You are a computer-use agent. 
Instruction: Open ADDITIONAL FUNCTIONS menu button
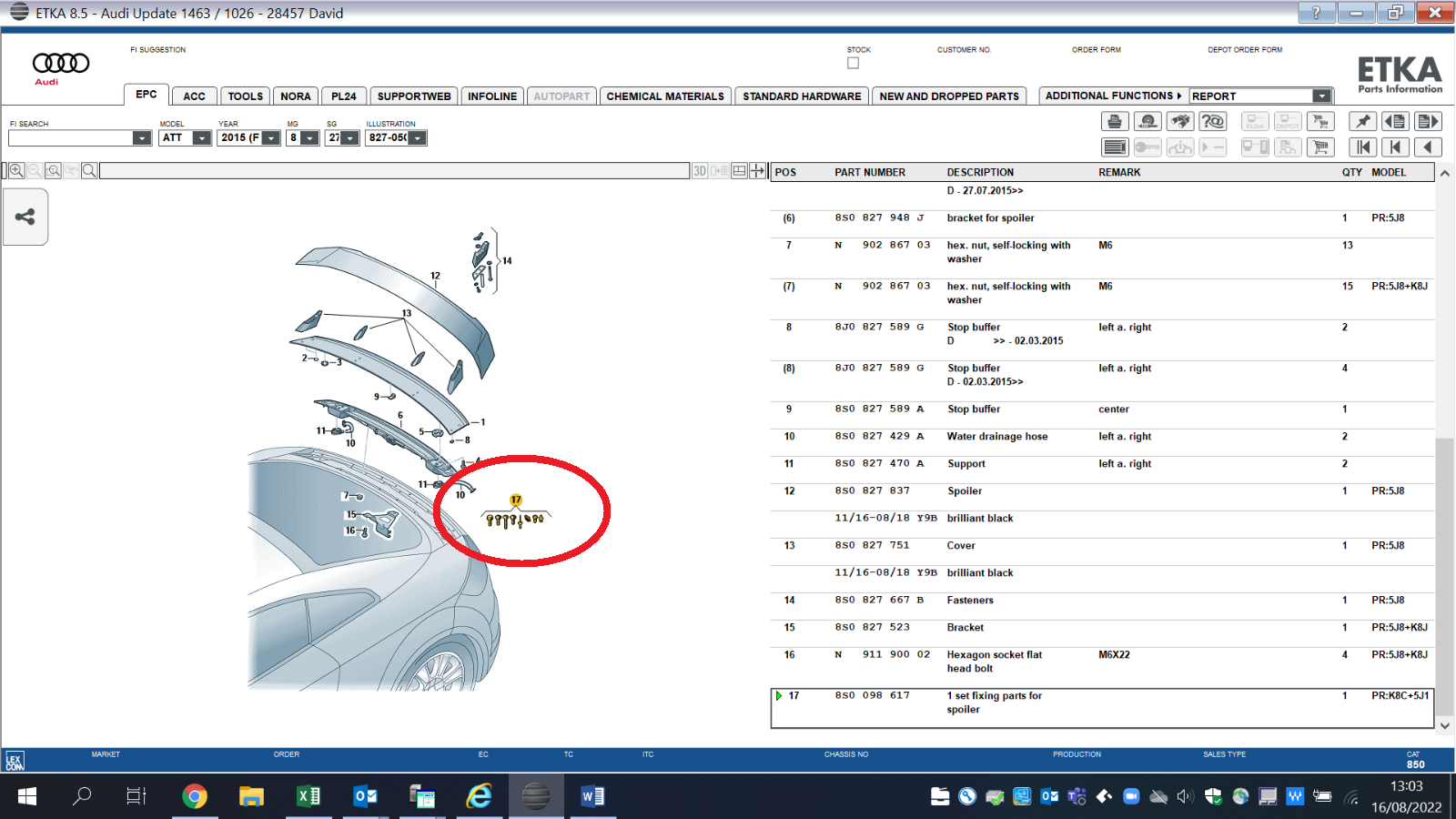[x=1113, y=96]
